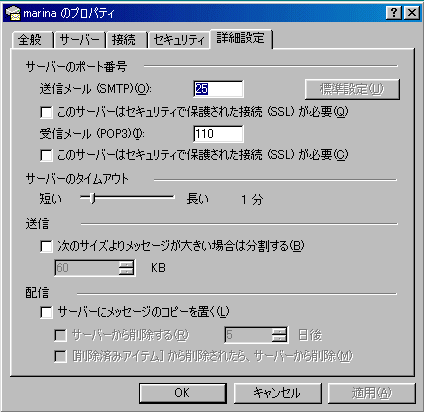Enable SSL for outgoing SMTP server
Image resolution: width=424 pixels, height=412 pixels.
[46, 112]
